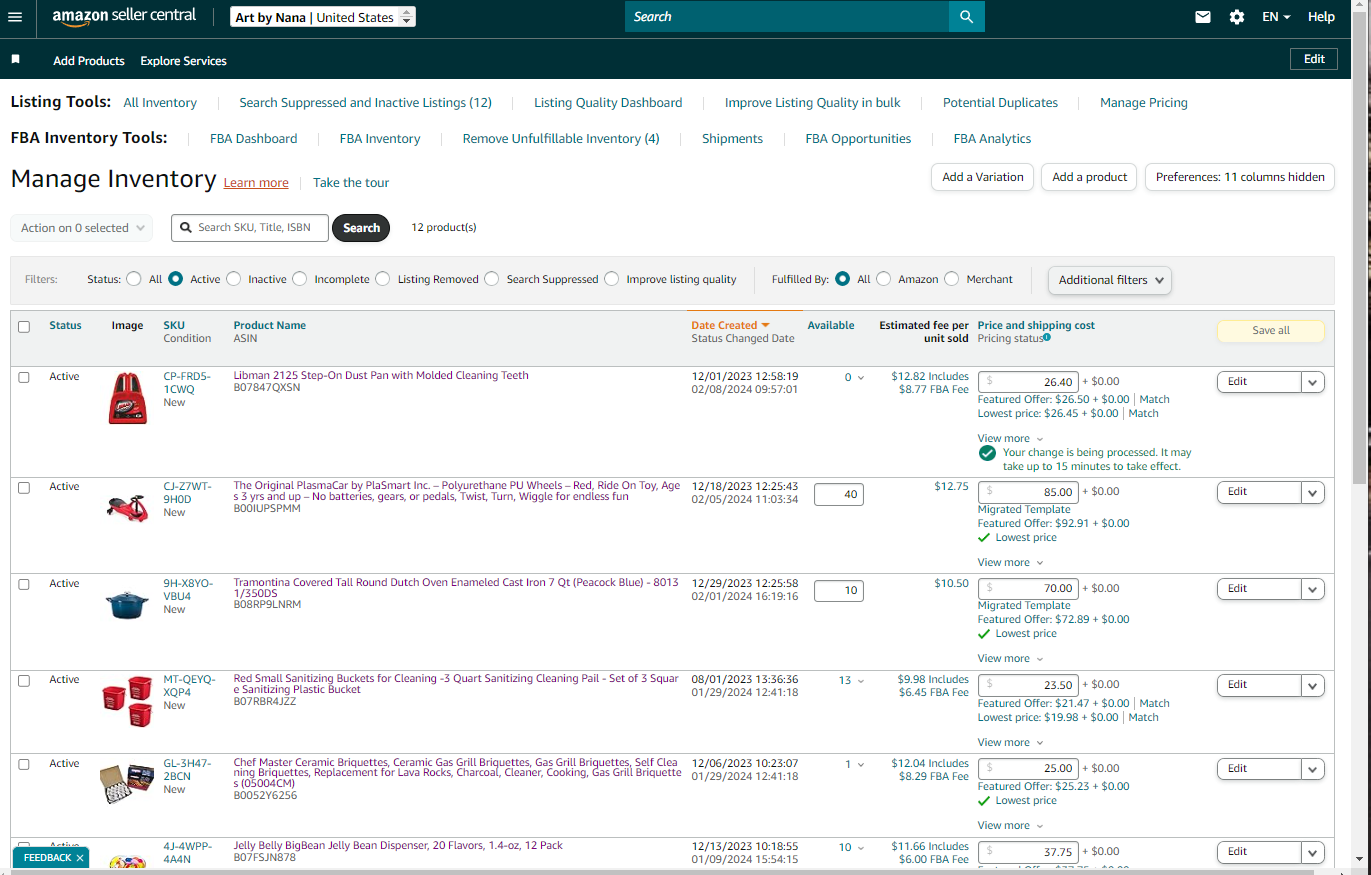Click the Search SKU, Title, ISBN field
The image size is (1371, 875).
point(250,228)
